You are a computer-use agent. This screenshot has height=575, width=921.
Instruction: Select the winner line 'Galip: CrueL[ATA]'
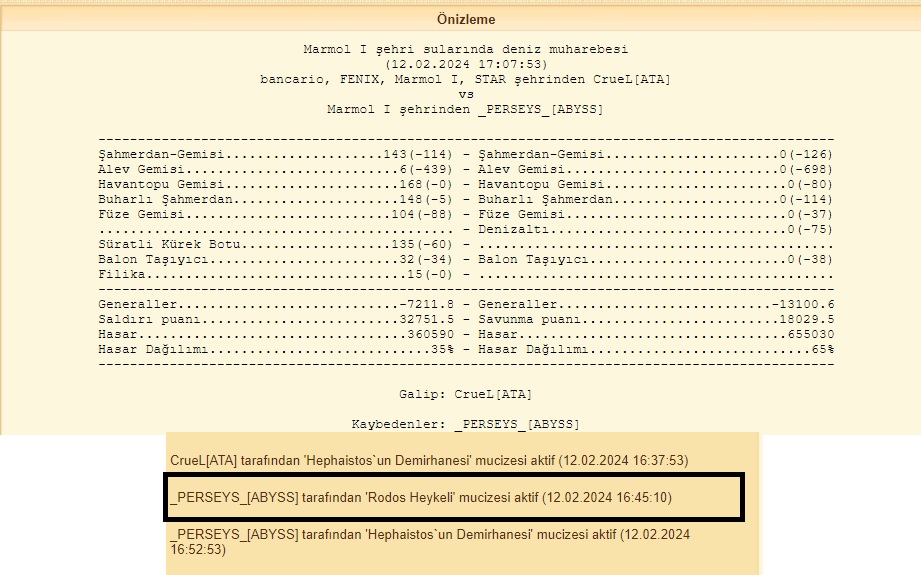pos(466,394)
